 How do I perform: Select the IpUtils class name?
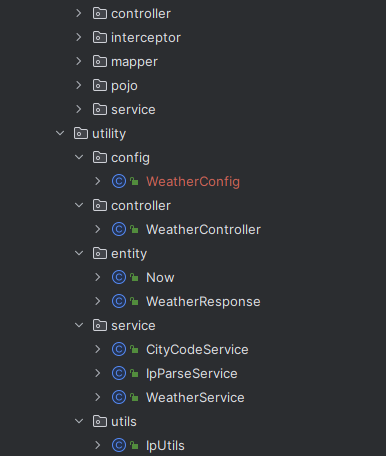(165, 446)
